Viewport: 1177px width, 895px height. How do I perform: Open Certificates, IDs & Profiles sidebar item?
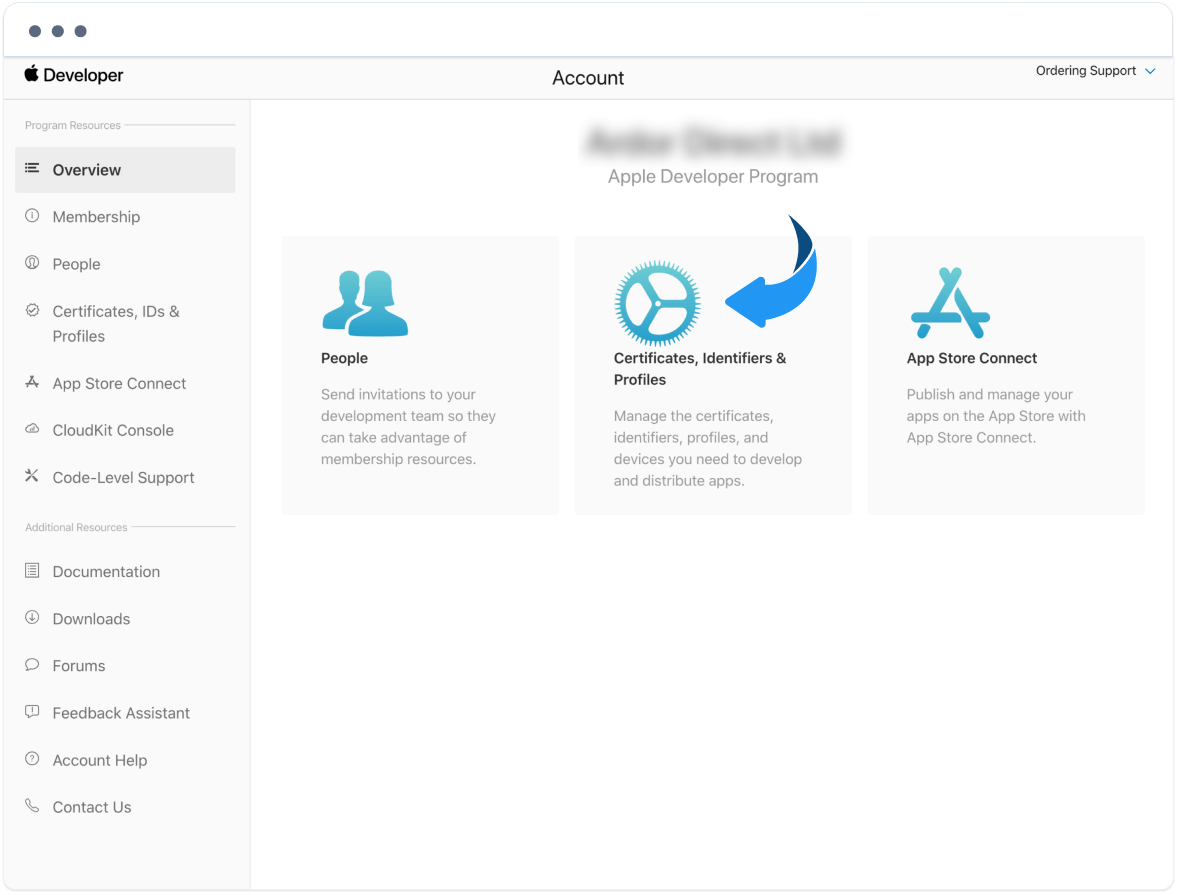click(116, 324)
